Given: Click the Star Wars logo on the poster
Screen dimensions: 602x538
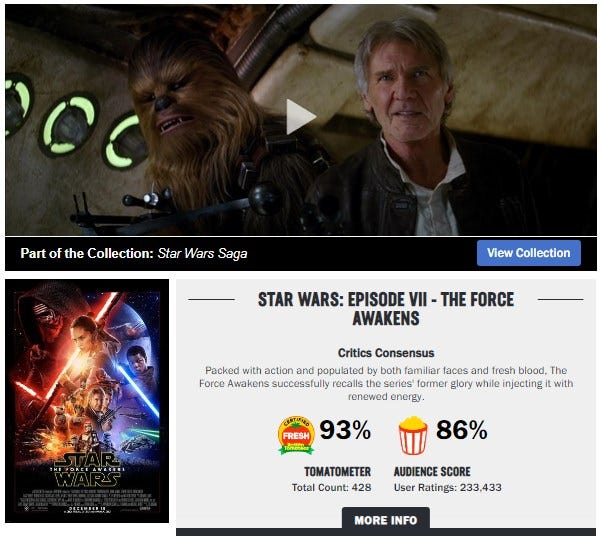Looking at the screenshot, I should [x=88, y=469].
